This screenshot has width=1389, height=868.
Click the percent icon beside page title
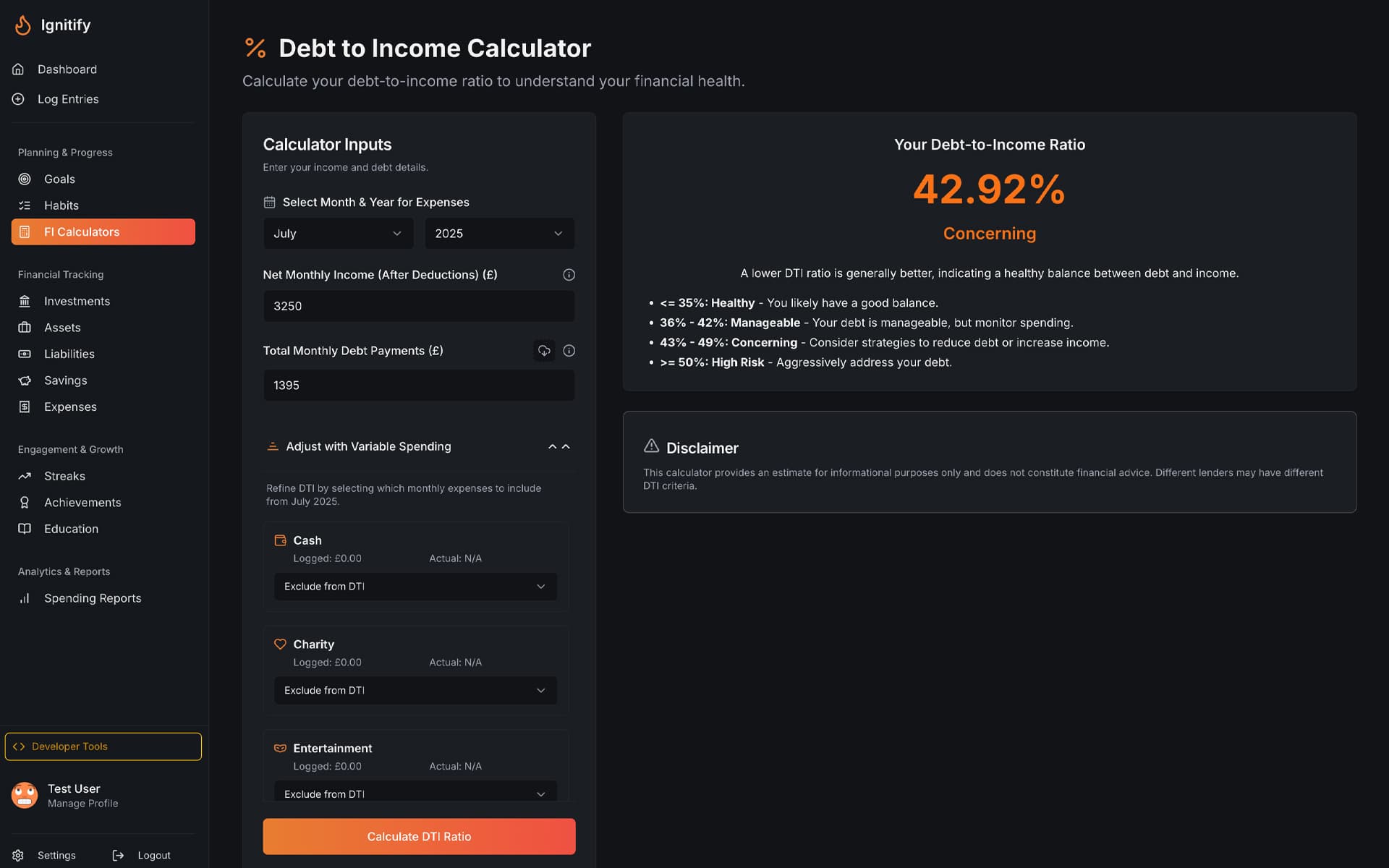pos(255,48)
